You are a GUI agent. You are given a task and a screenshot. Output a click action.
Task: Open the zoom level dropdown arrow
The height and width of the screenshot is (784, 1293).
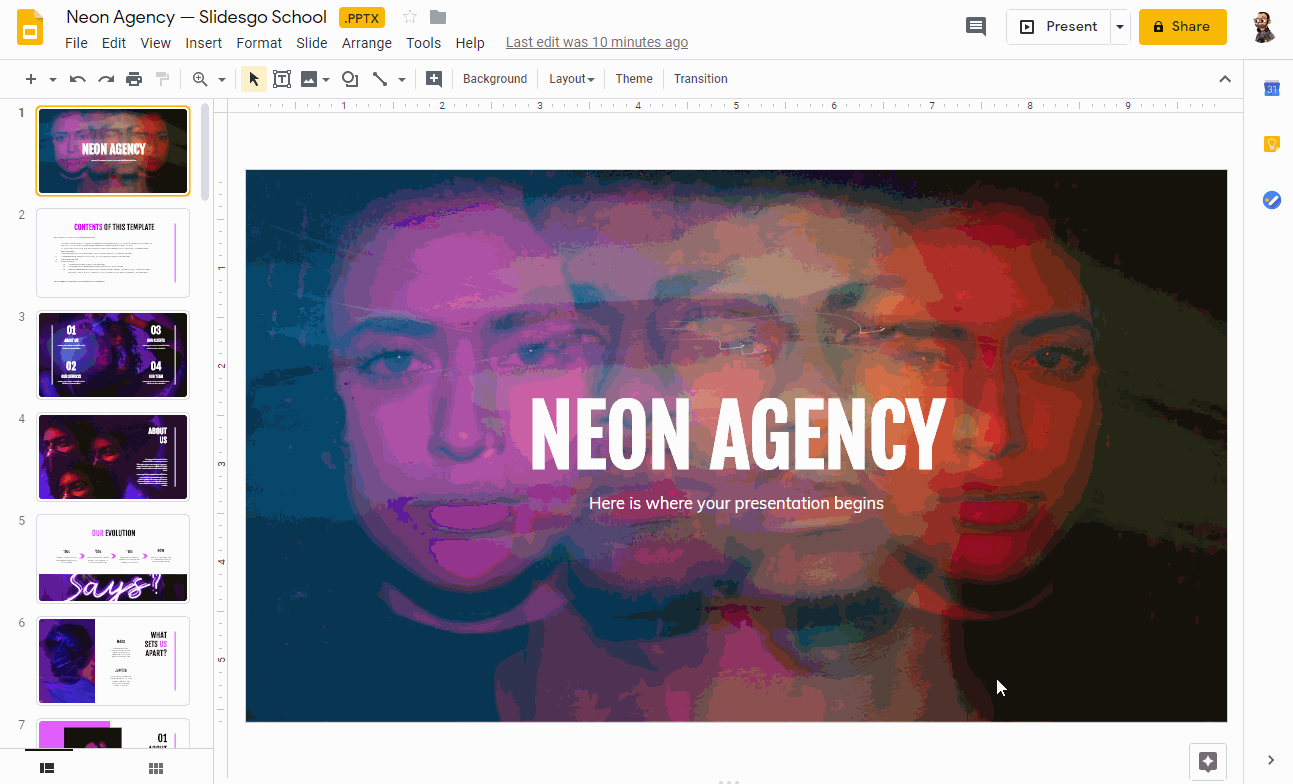222,79
